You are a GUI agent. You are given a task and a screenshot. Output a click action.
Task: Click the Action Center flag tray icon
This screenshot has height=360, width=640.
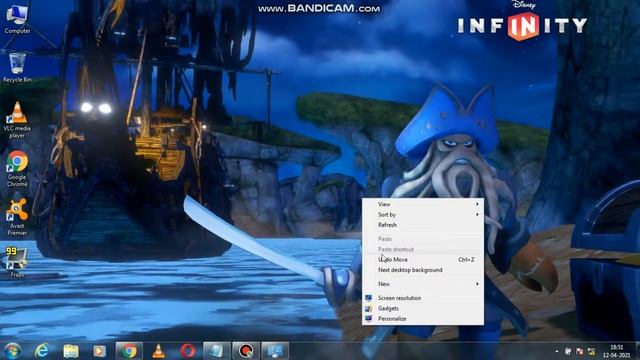[x=579, y=351]
